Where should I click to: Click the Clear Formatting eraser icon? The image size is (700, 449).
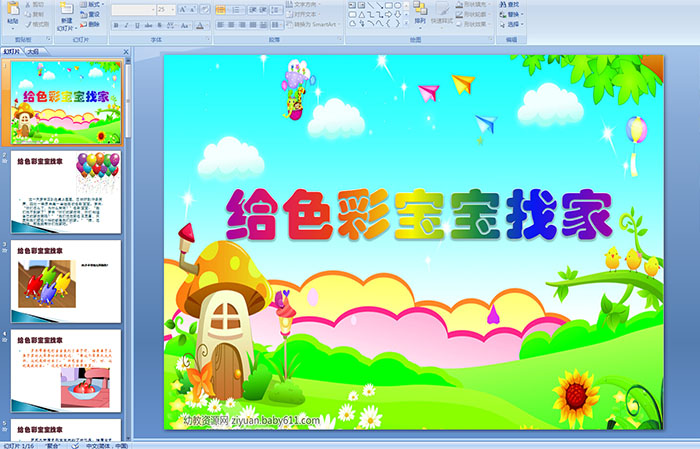pos(205,9)
